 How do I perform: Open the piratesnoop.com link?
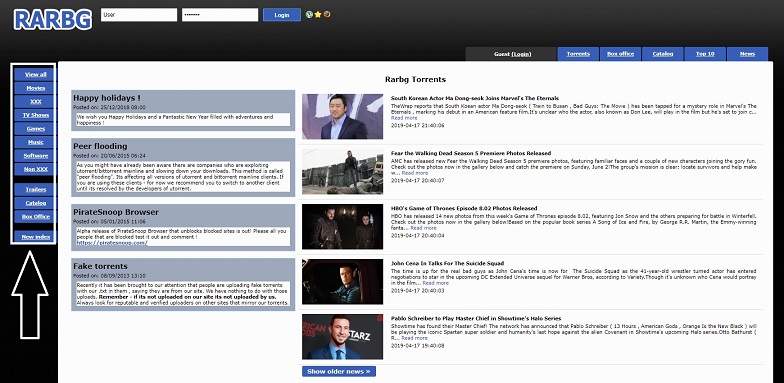pos(112,243)
